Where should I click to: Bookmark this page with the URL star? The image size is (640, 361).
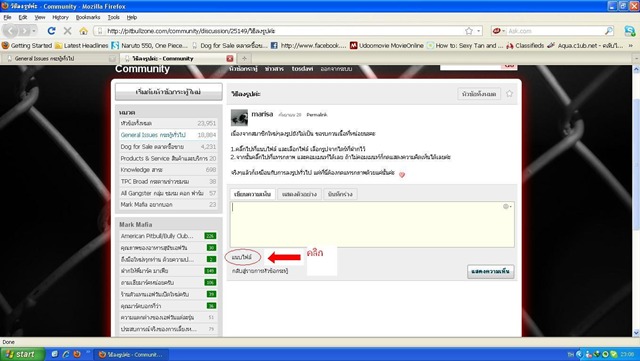point(469,31)
